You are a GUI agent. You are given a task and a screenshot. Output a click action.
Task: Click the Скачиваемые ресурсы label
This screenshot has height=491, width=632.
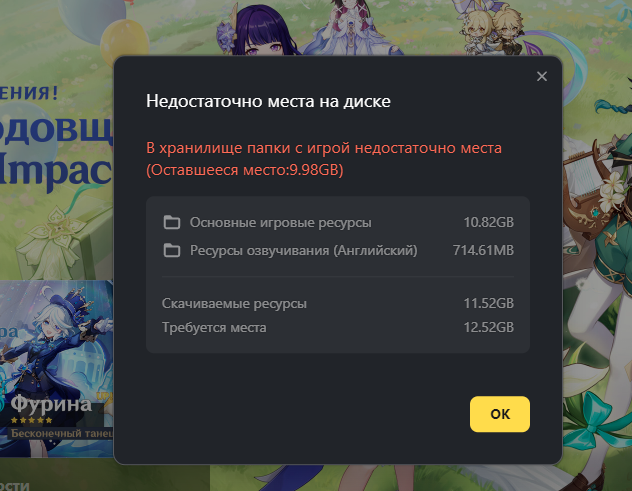tap(234, 304)
